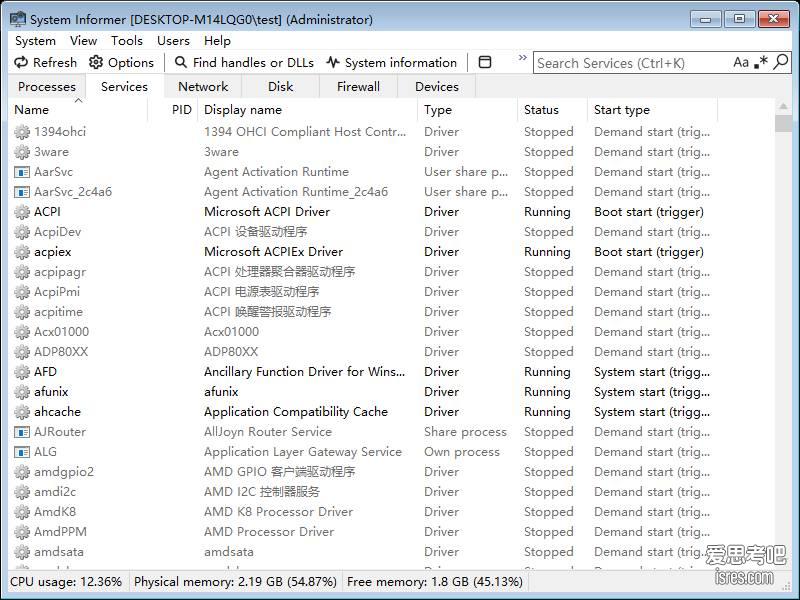Click CPU usage in status bar
The width and height of the screenshot is (800, 600).
click(x=66, y=582)
